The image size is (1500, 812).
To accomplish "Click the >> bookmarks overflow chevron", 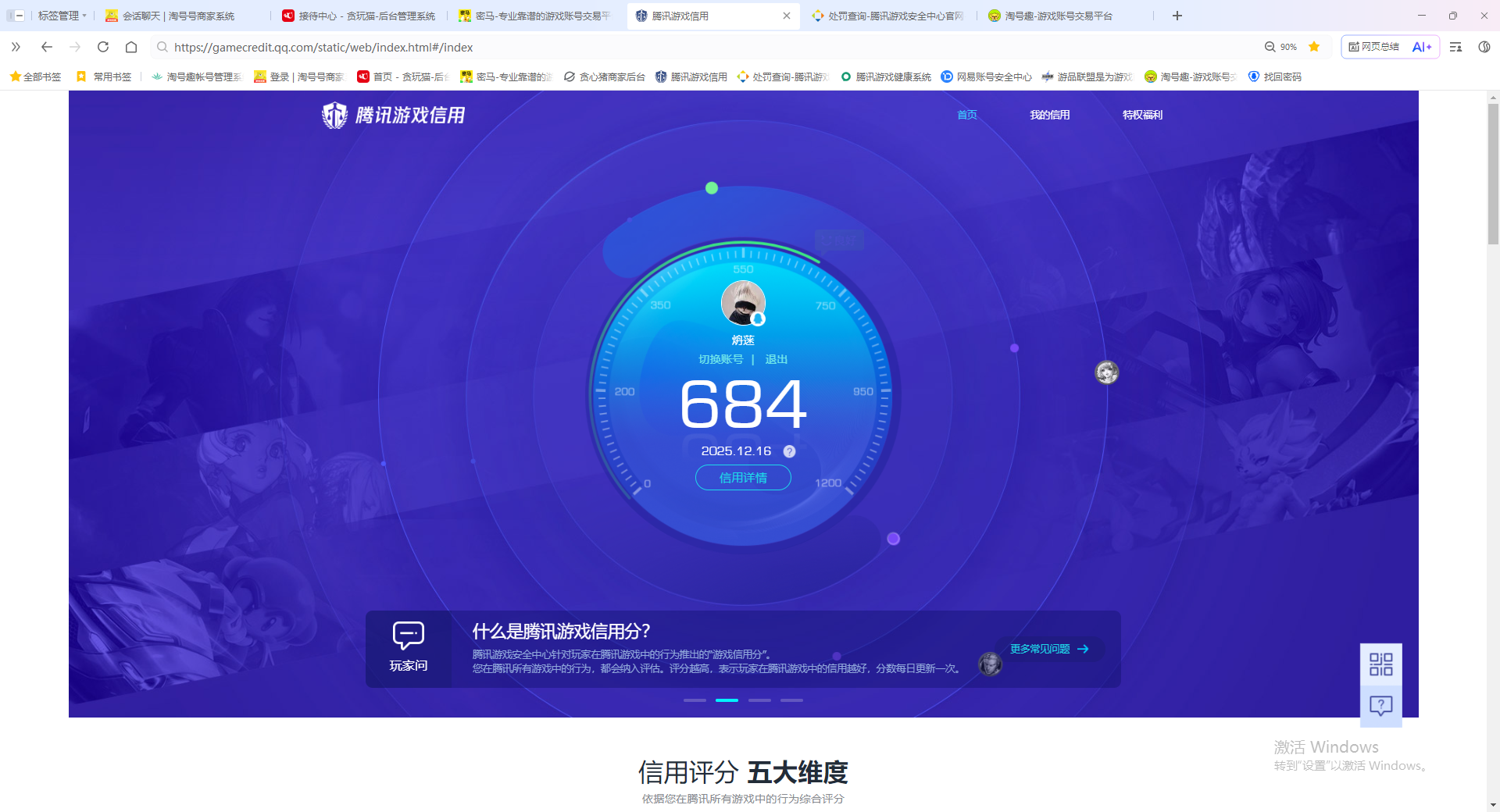I will click(16, 47).
